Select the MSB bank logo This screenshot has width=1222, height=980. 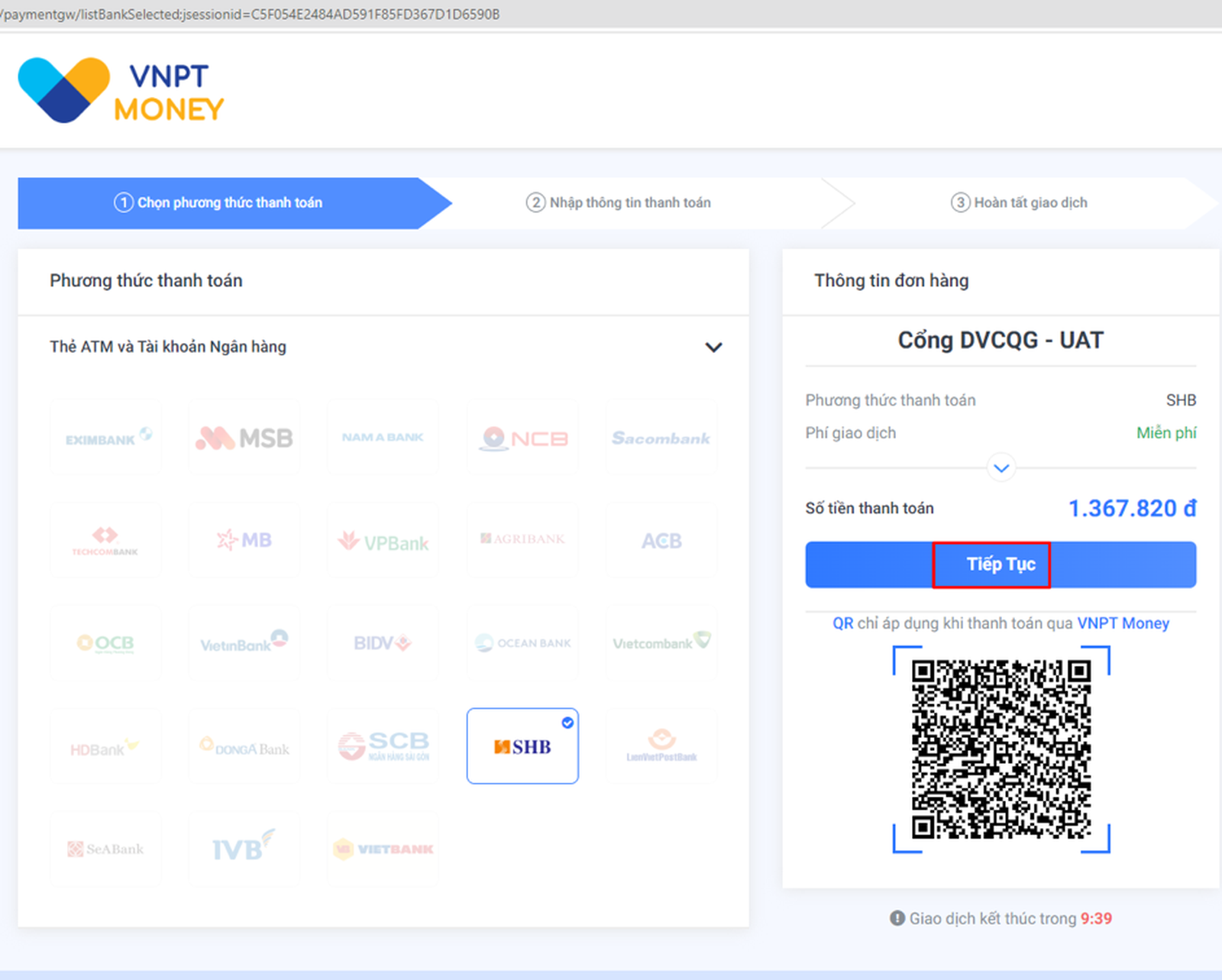pos(244,438)
